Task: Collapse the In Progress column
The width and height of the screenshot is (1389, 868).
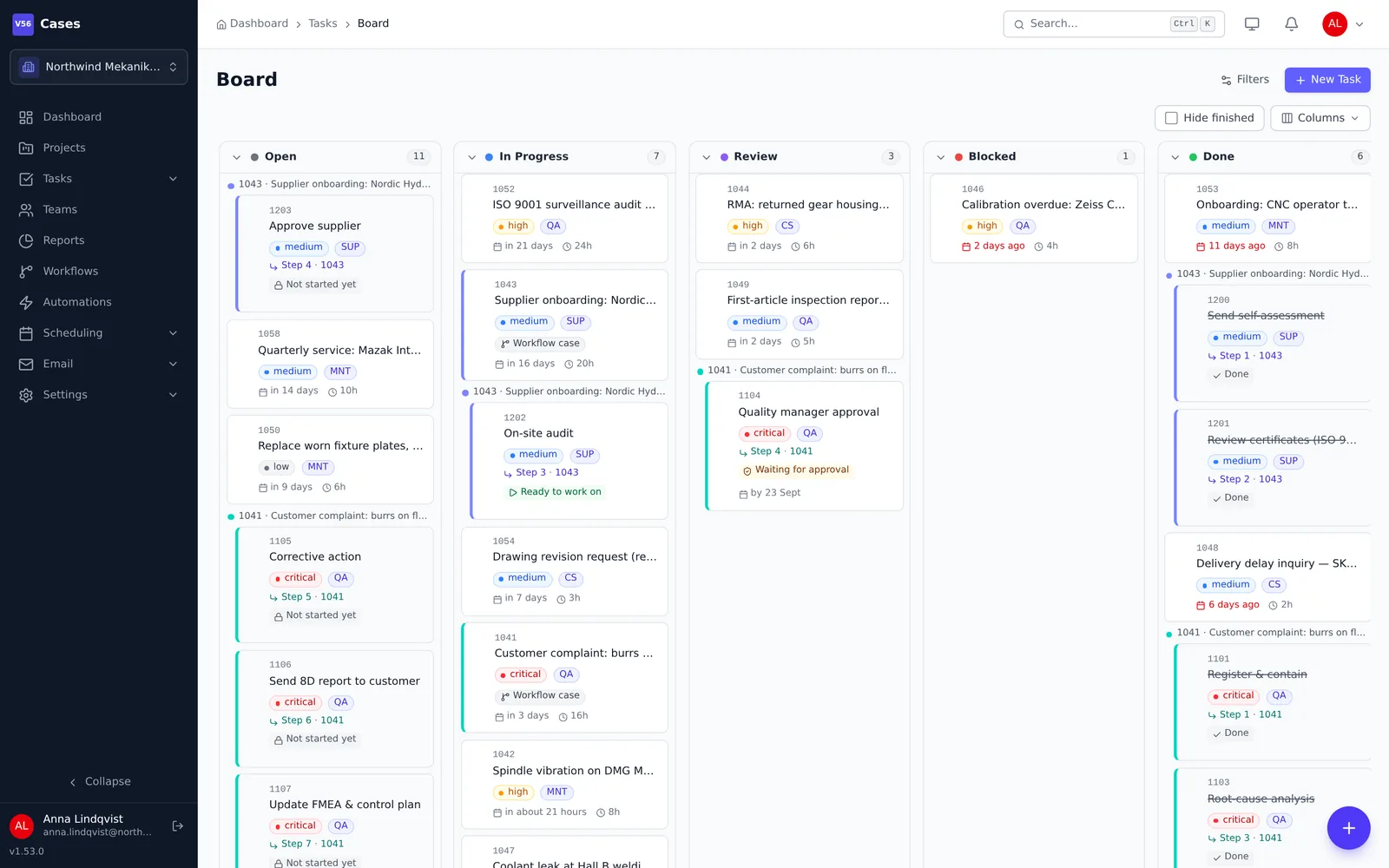Action: click(471, 157)
